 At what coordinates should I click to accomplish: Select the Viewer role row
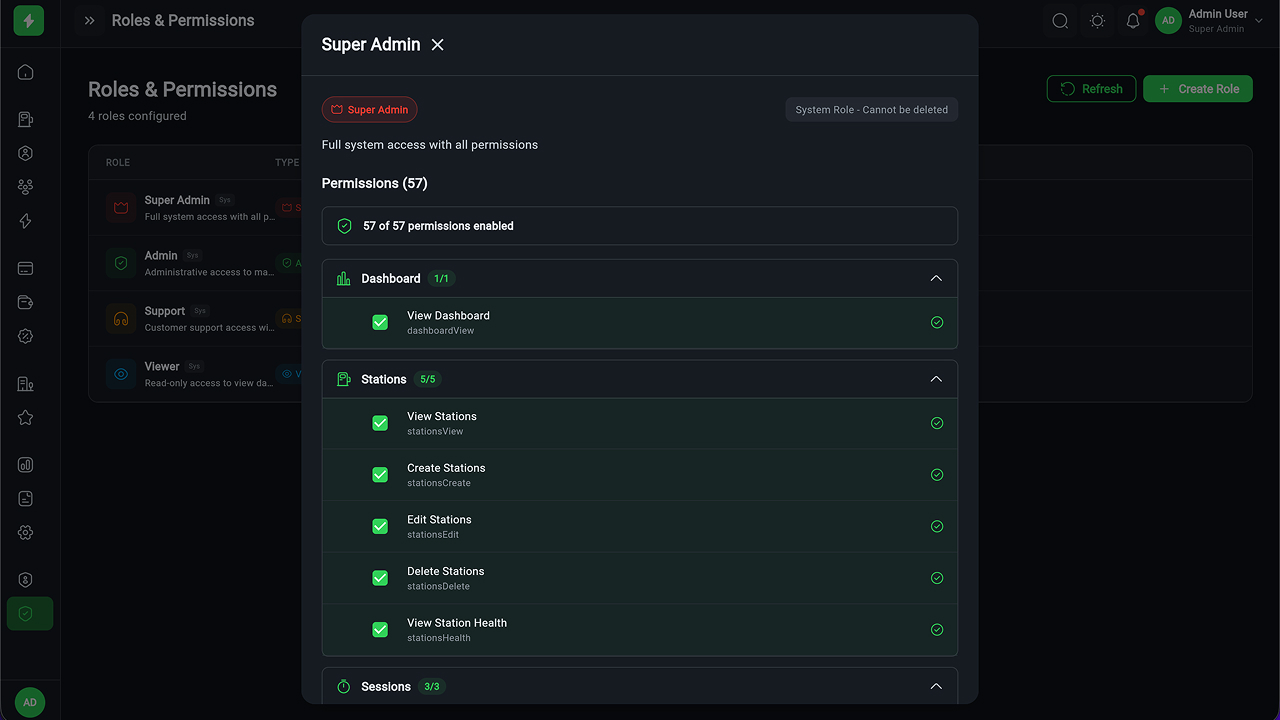tap(190, 374)
